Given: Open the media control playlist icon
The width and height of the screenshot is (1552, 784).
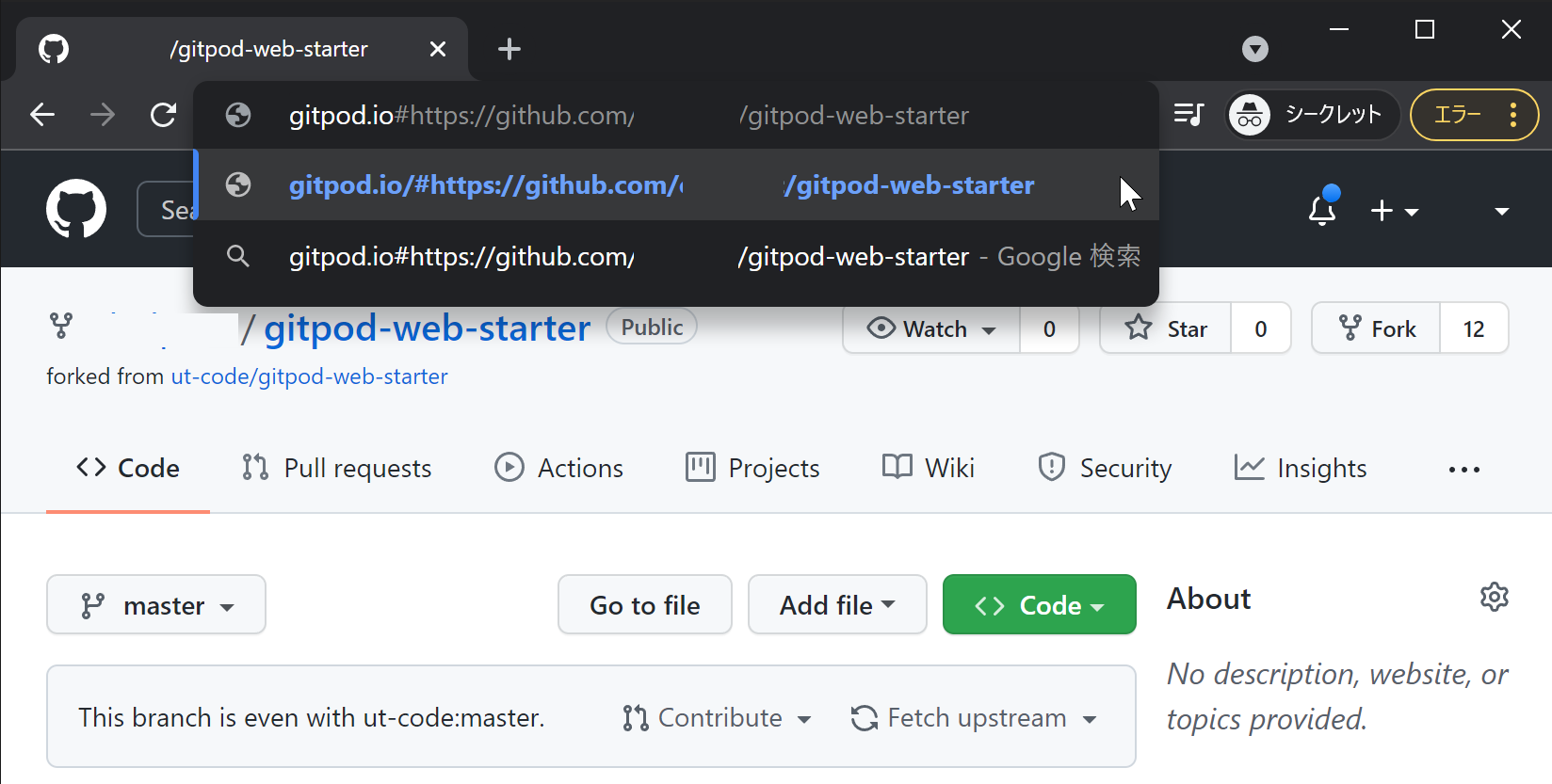Looking at the screenshot, I should pyautogui.click(x=1189, y=115).
